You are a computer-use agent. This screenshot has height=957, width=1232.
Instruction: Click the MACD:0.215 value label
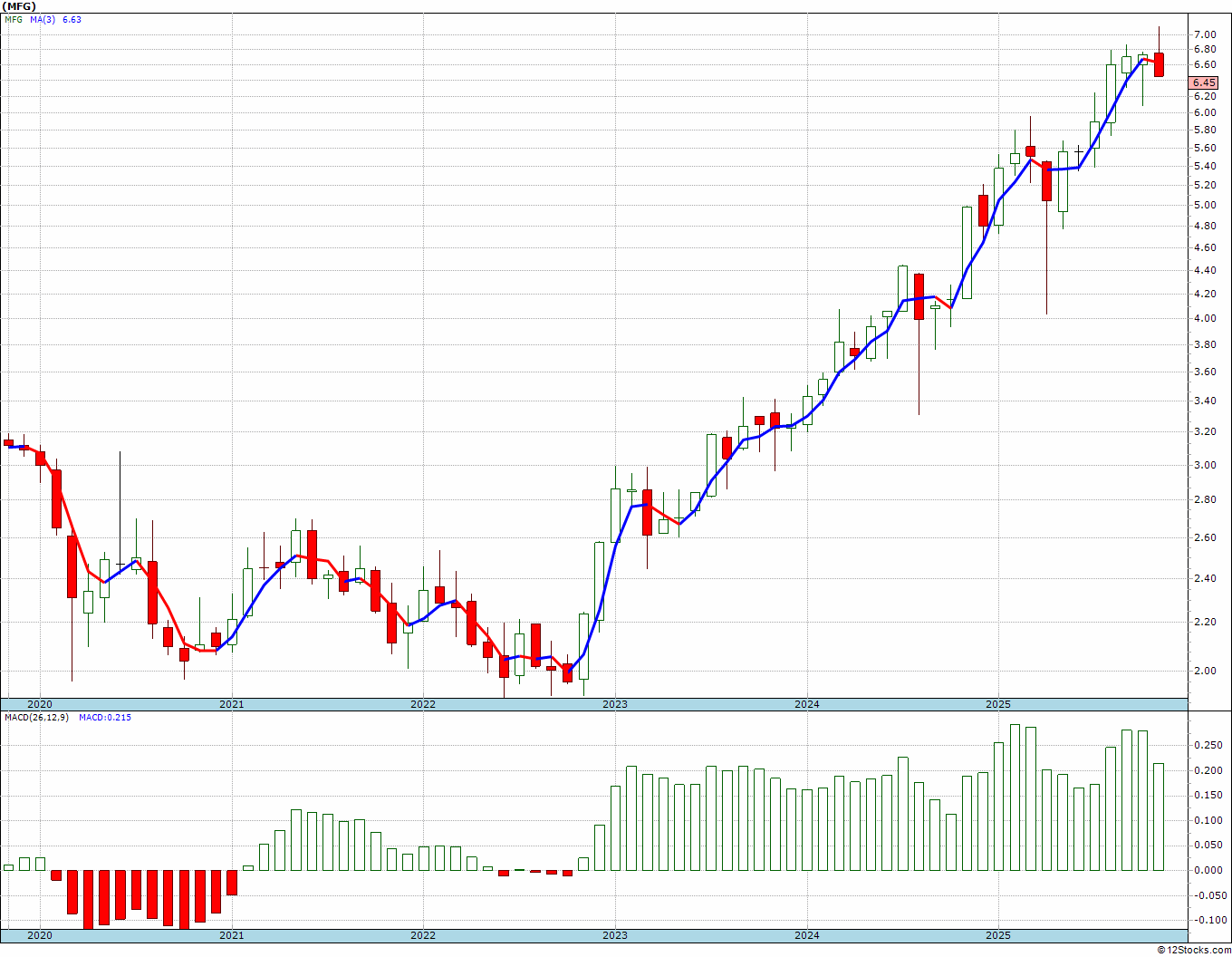click(x=105, y=717)
